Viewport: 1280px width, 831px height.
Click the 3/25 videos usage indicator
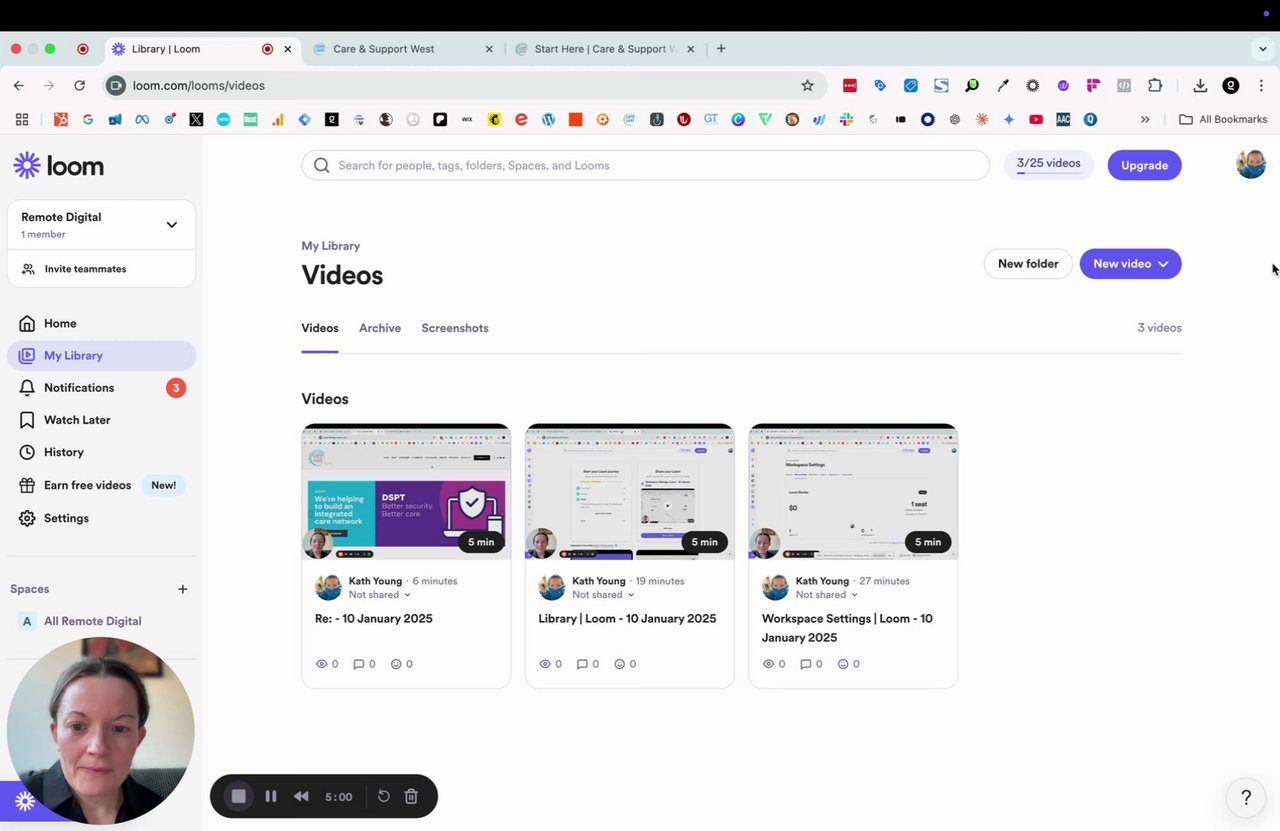click(x=1048, y=164)
